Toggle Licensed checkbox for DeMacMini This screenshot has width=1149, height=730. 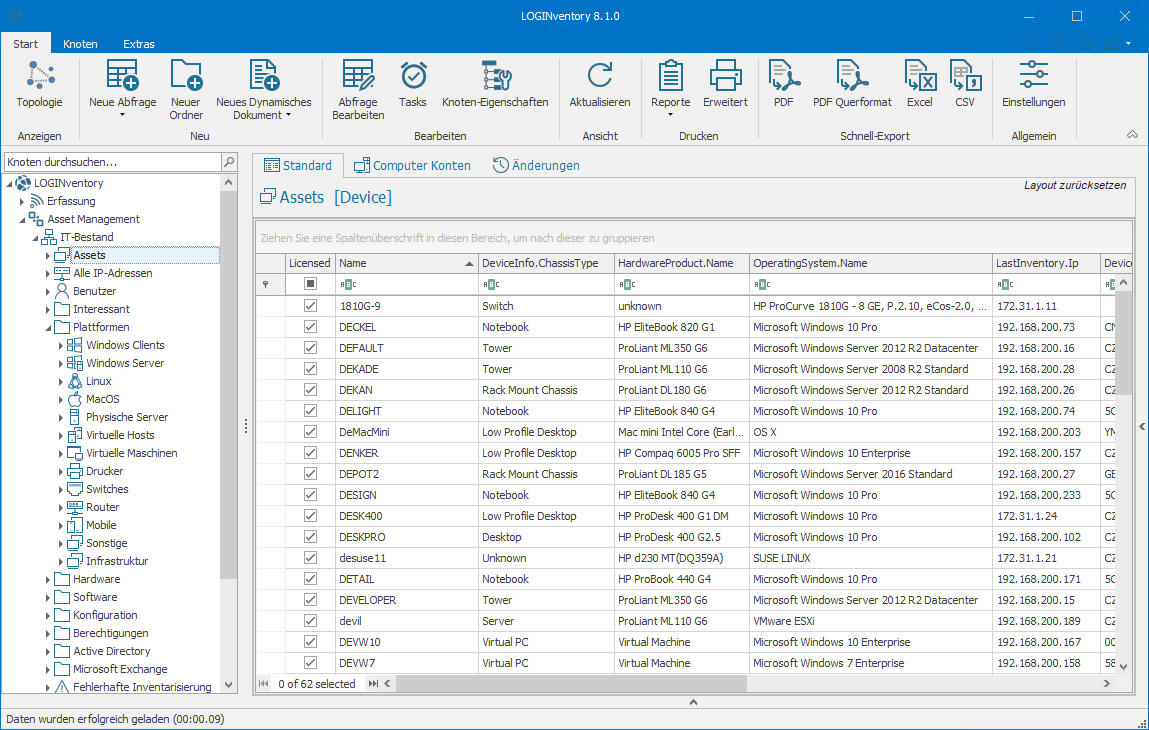coord(311,432)
